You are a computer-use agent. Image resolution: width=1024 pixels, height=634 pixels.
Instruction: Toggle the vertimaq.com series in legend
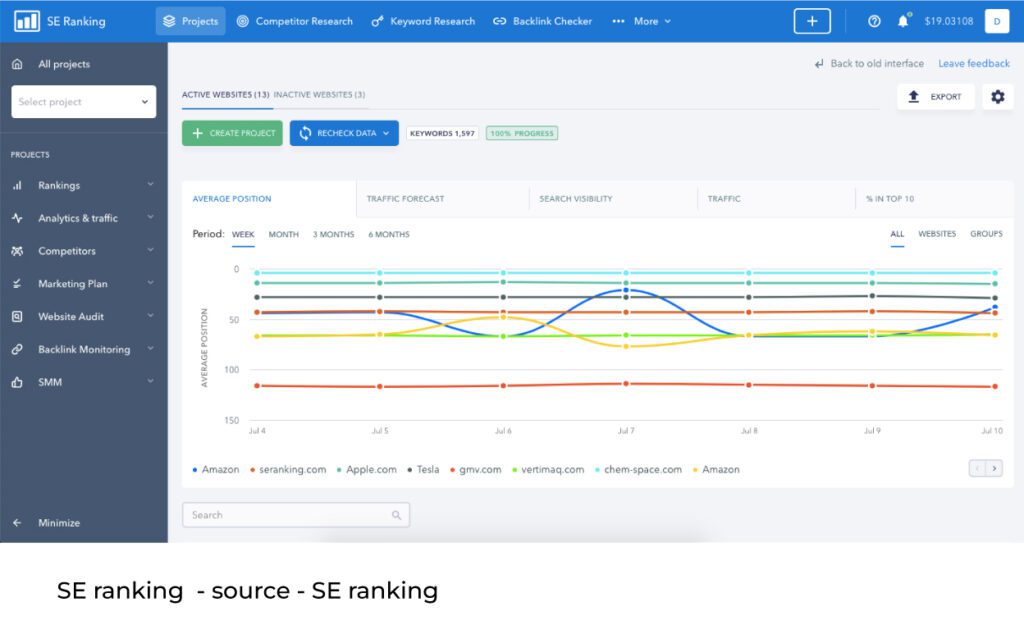[548, 469]
